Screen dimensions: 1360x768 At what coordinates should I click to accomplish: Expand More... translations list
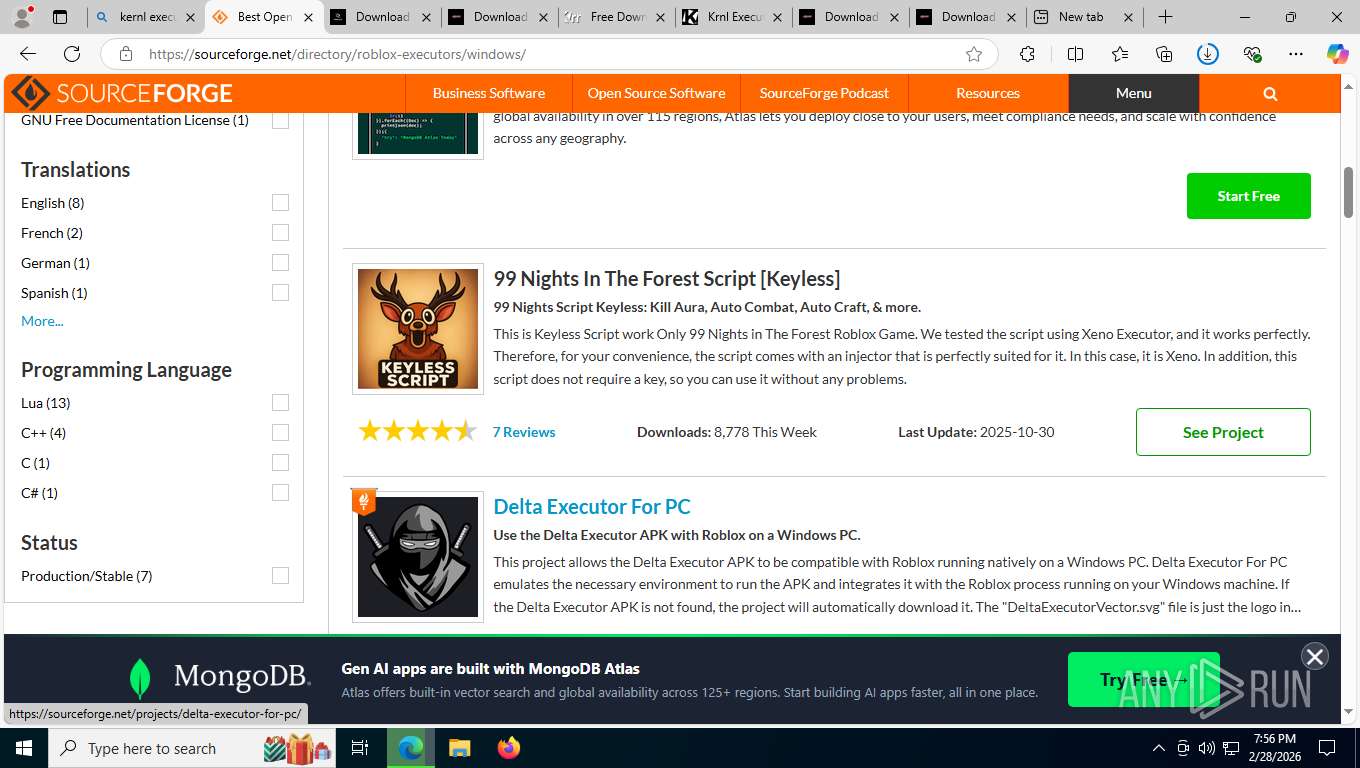[42, 321]
